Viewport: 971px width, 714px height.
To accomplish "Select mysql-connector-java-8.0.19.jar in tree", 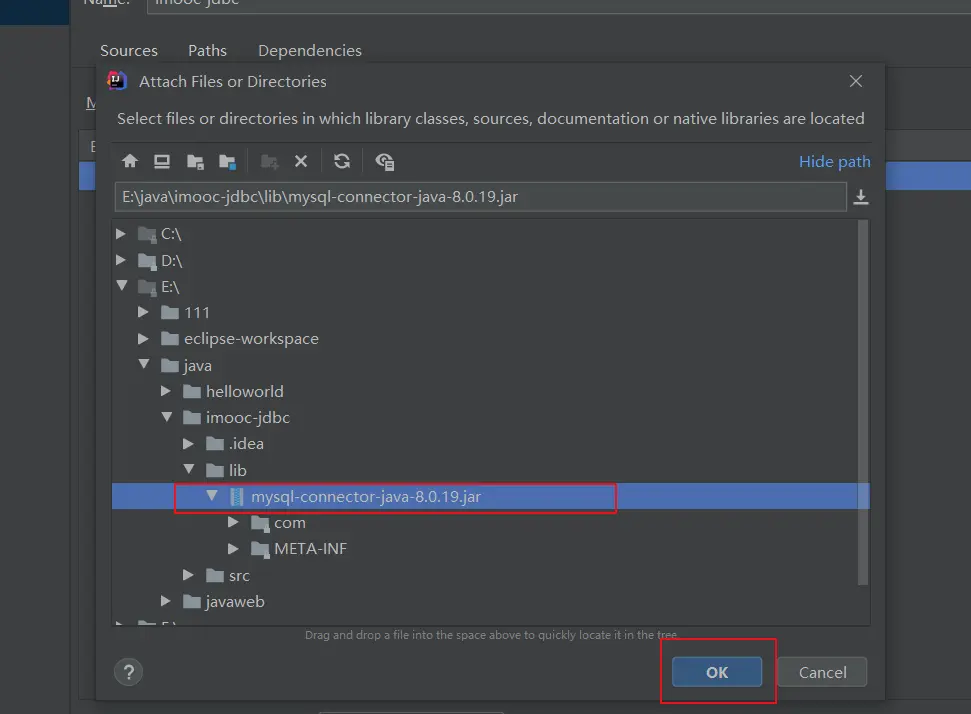I will (365, 497).
